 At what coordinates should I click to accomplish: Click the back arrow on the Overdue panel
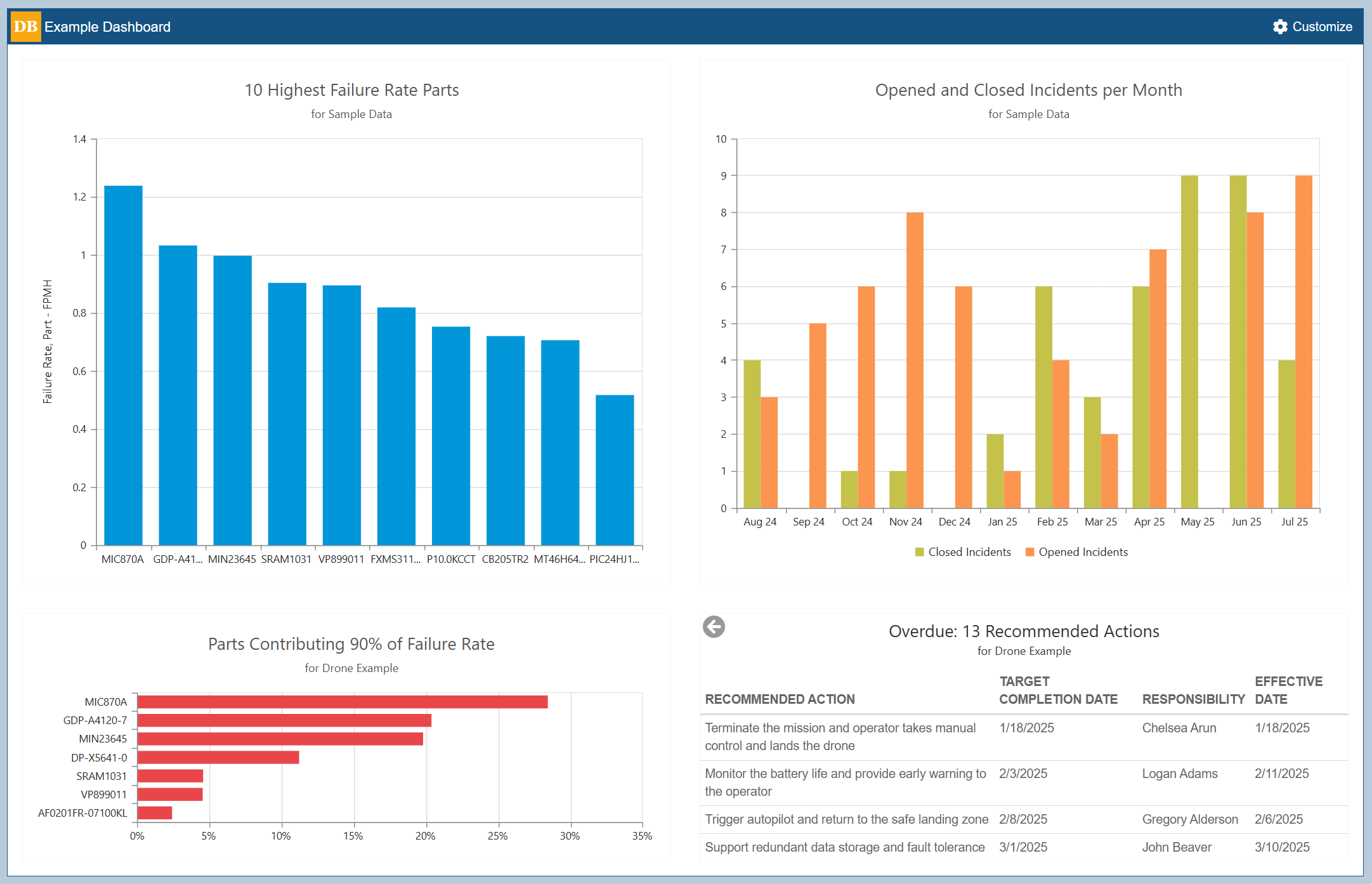coord(714,627)
